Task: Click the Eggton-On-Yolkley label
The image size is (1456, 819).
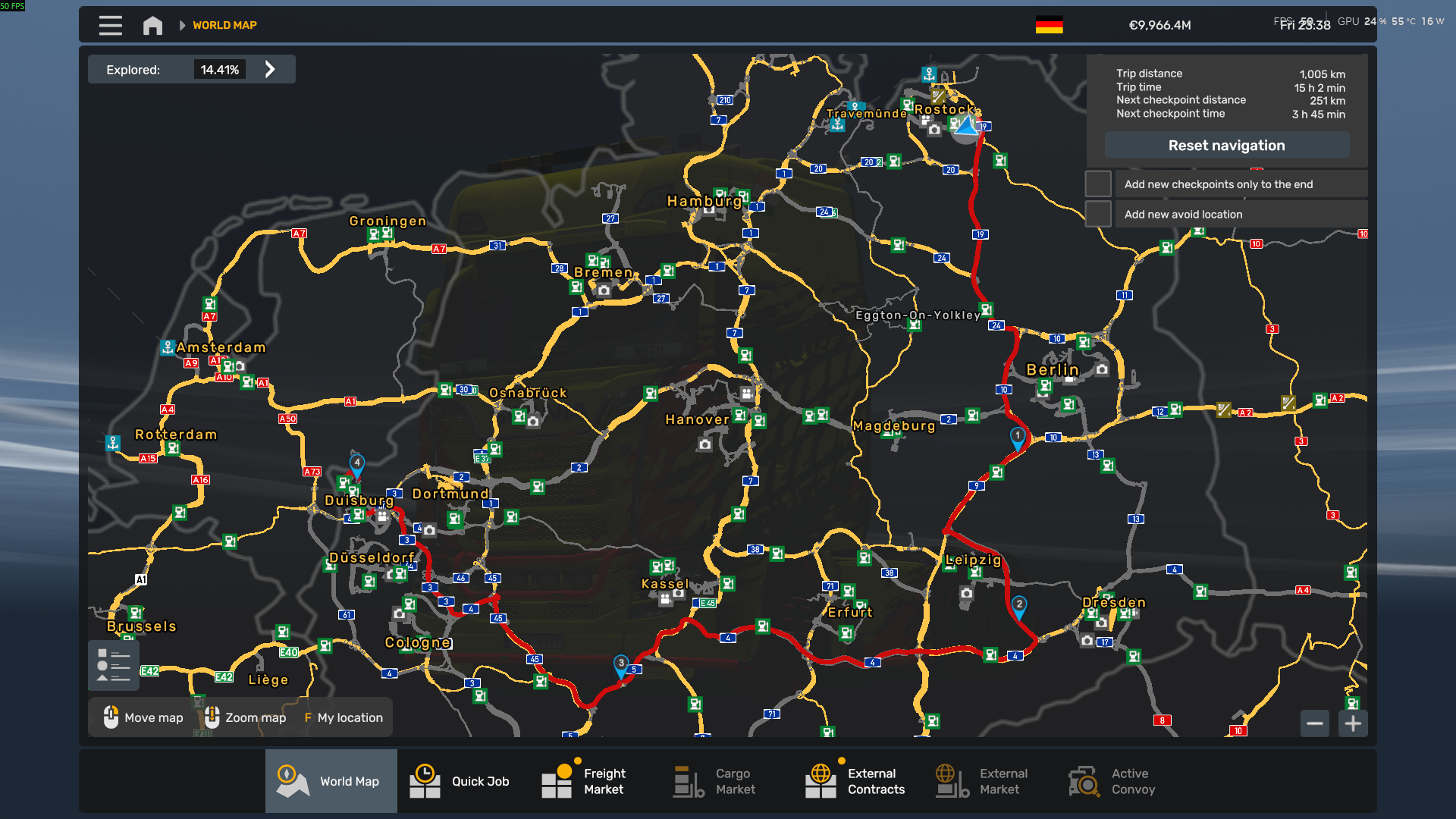Action: (918, 315)
